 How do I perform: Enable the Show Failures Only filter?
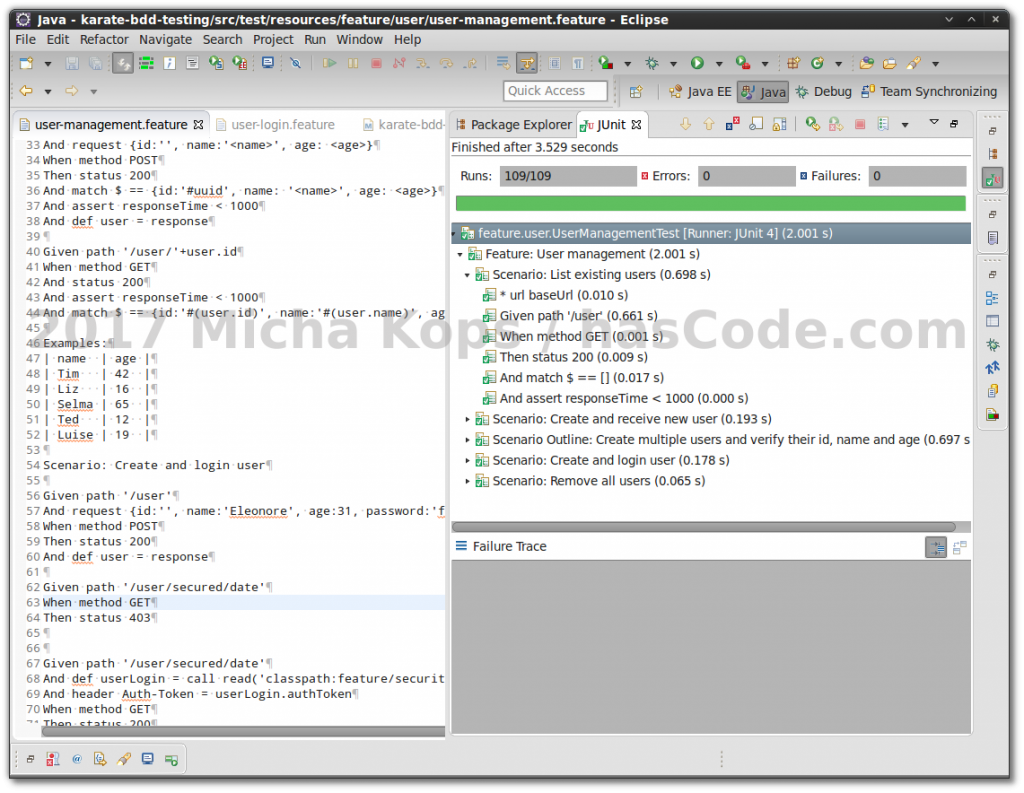(x=733, y=124)
